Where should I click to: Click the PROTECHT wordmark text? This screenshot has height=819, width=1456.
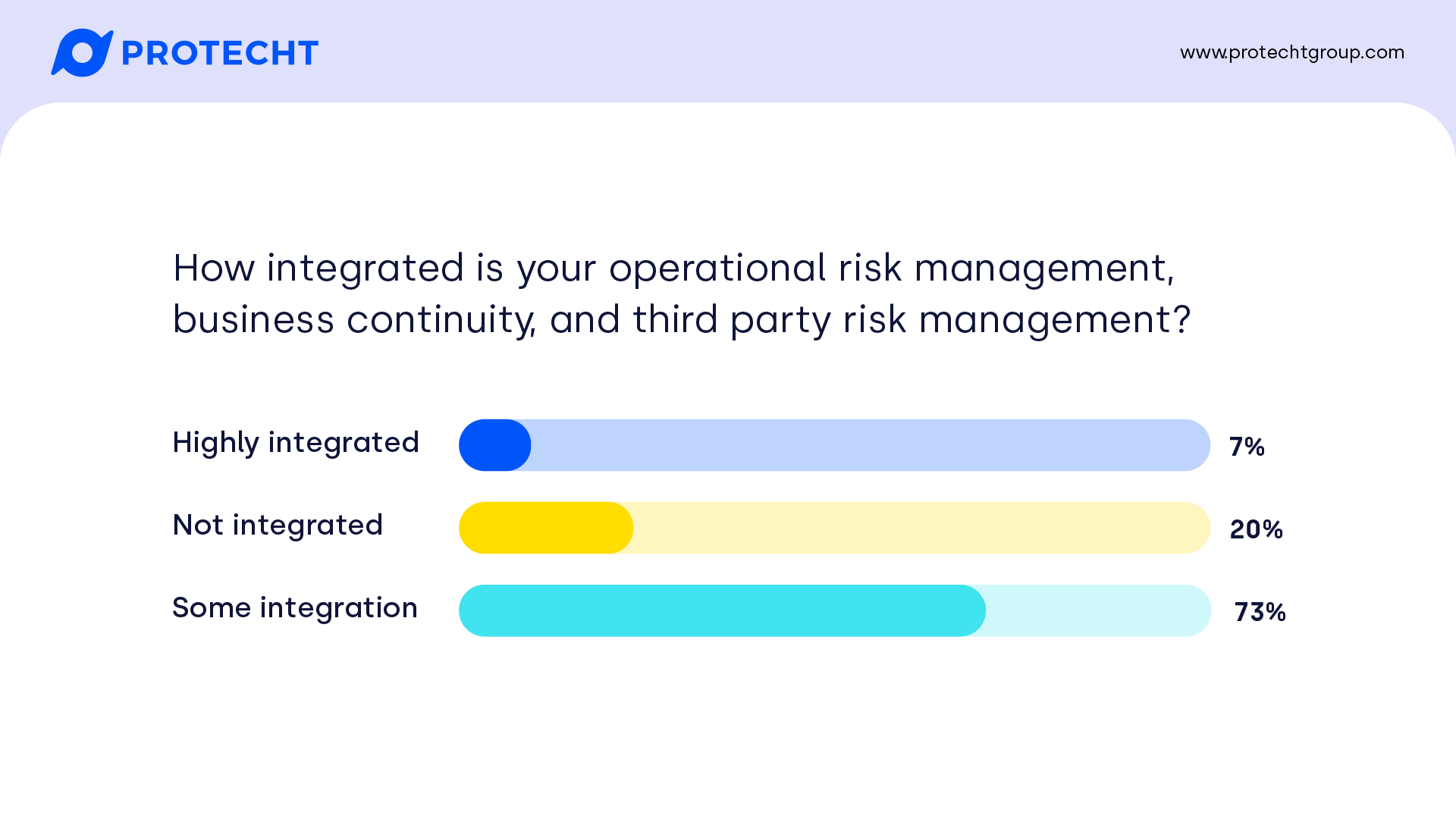[x=220, y=54]
